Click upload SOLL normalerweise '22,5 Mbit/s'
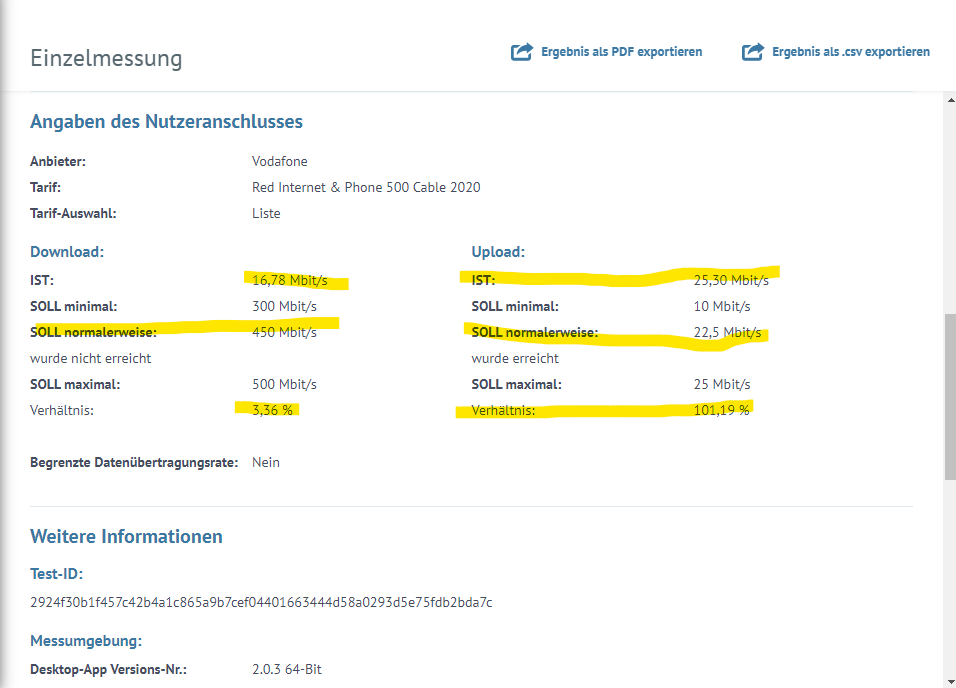The image size is (956, 688). pyautogui.click(x=727, y=332)
